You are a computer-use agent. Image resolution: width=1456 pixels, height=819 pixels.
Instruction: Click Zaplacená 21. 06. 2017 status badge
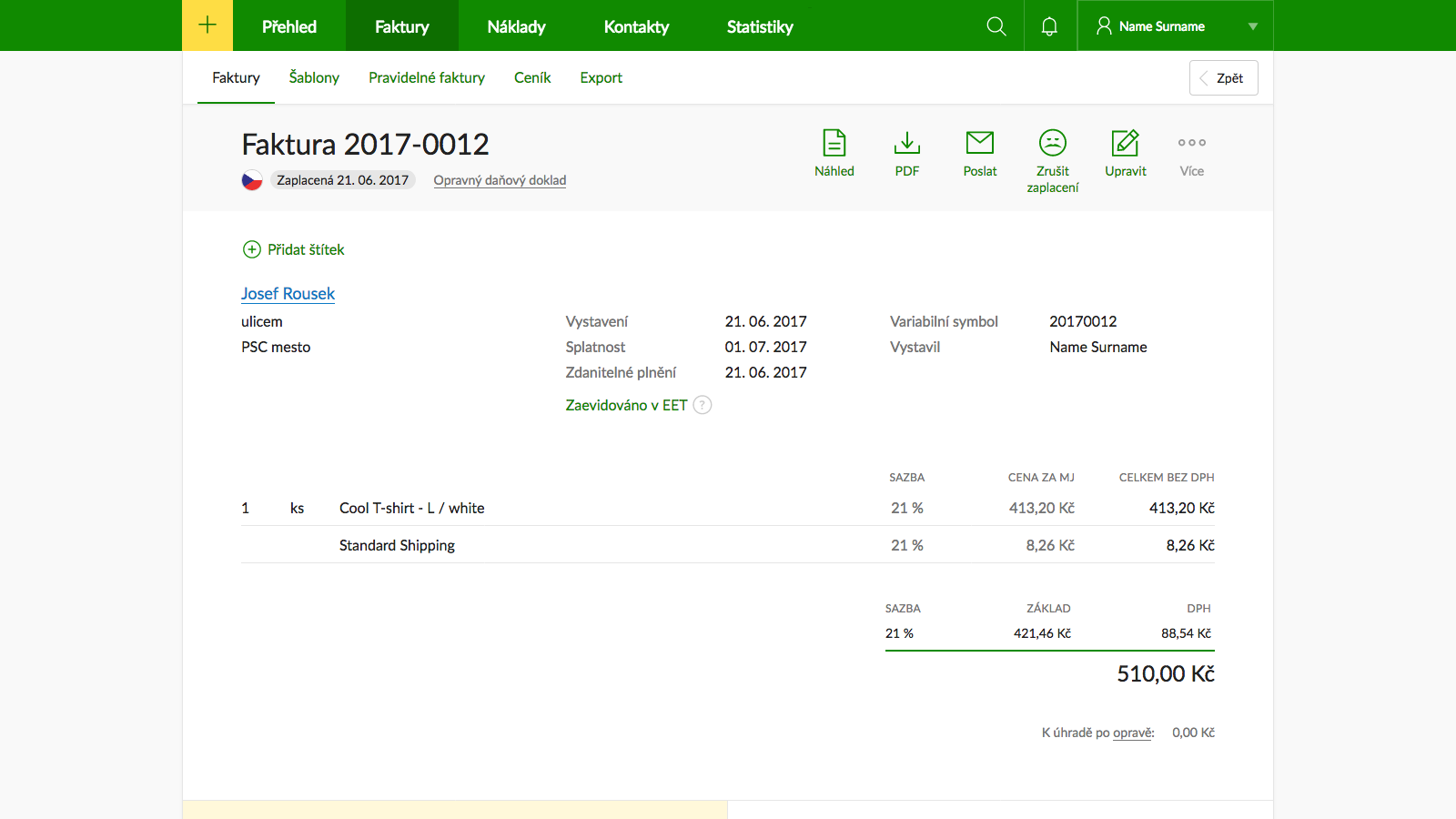tap(342, 180)
